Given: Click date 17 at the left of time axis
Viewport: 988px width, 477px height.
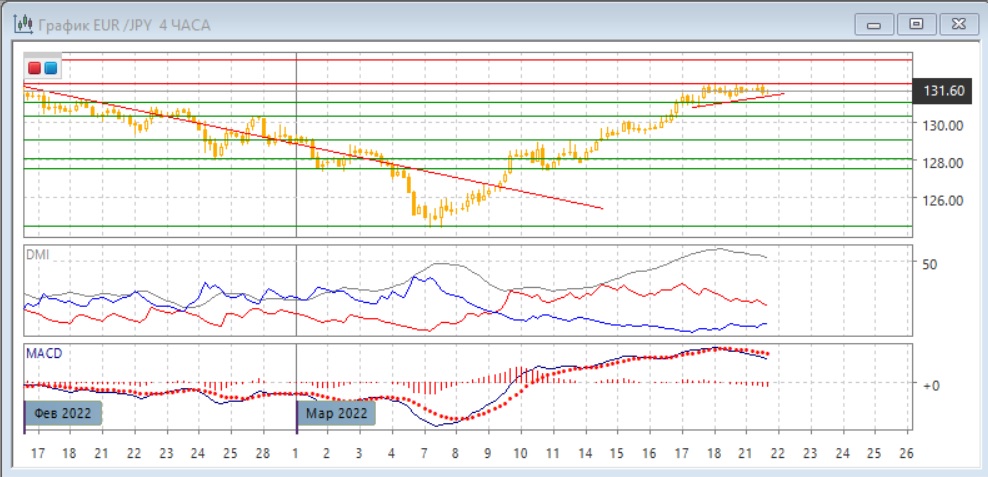Looking at the screenshot, I should [38, 452].
